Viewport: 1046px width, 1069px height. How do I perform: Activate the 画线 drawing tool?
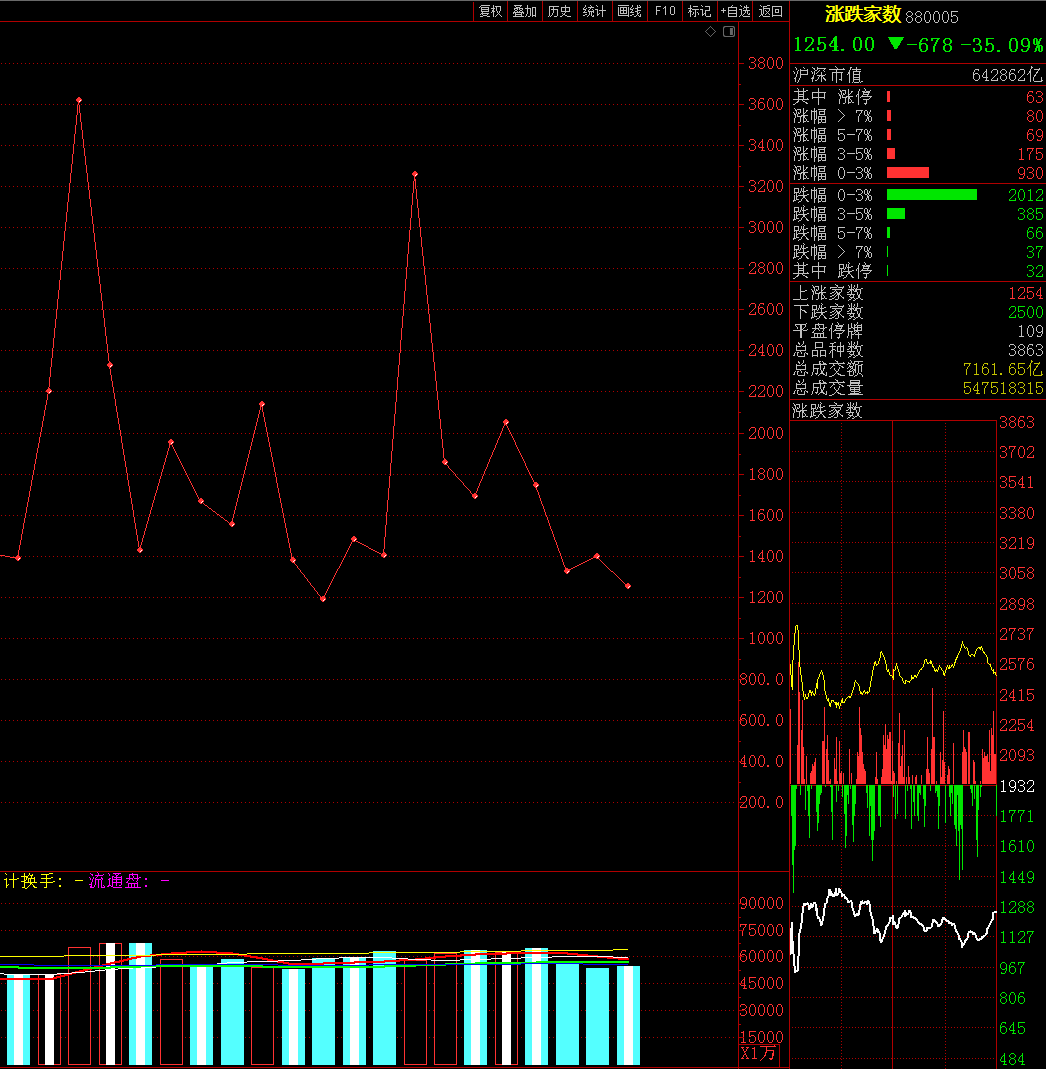click(x=629, y=11)
